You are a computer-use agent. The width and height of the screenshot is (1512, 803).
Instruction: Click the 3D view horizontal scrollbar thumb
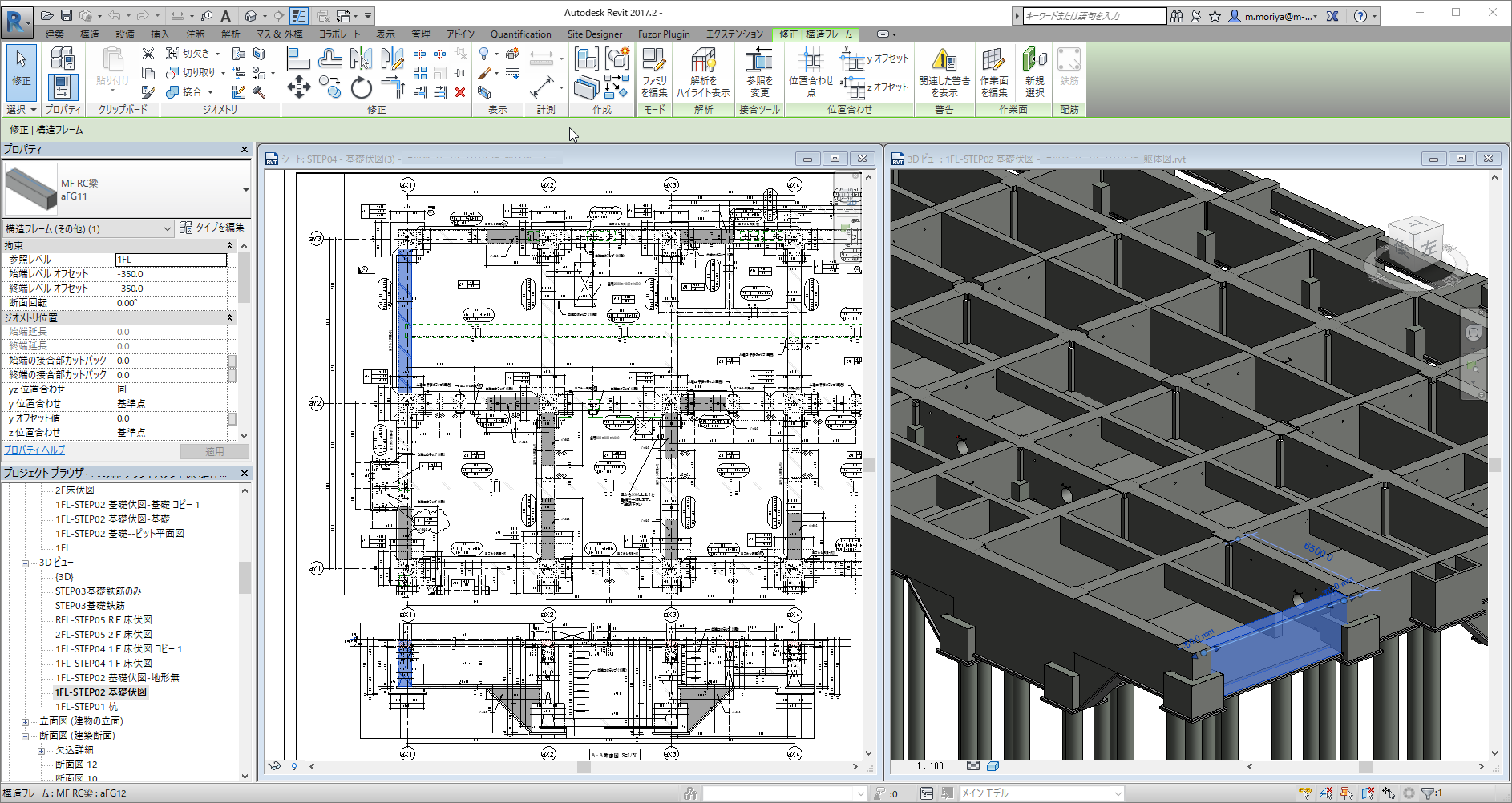[1365, 767]
